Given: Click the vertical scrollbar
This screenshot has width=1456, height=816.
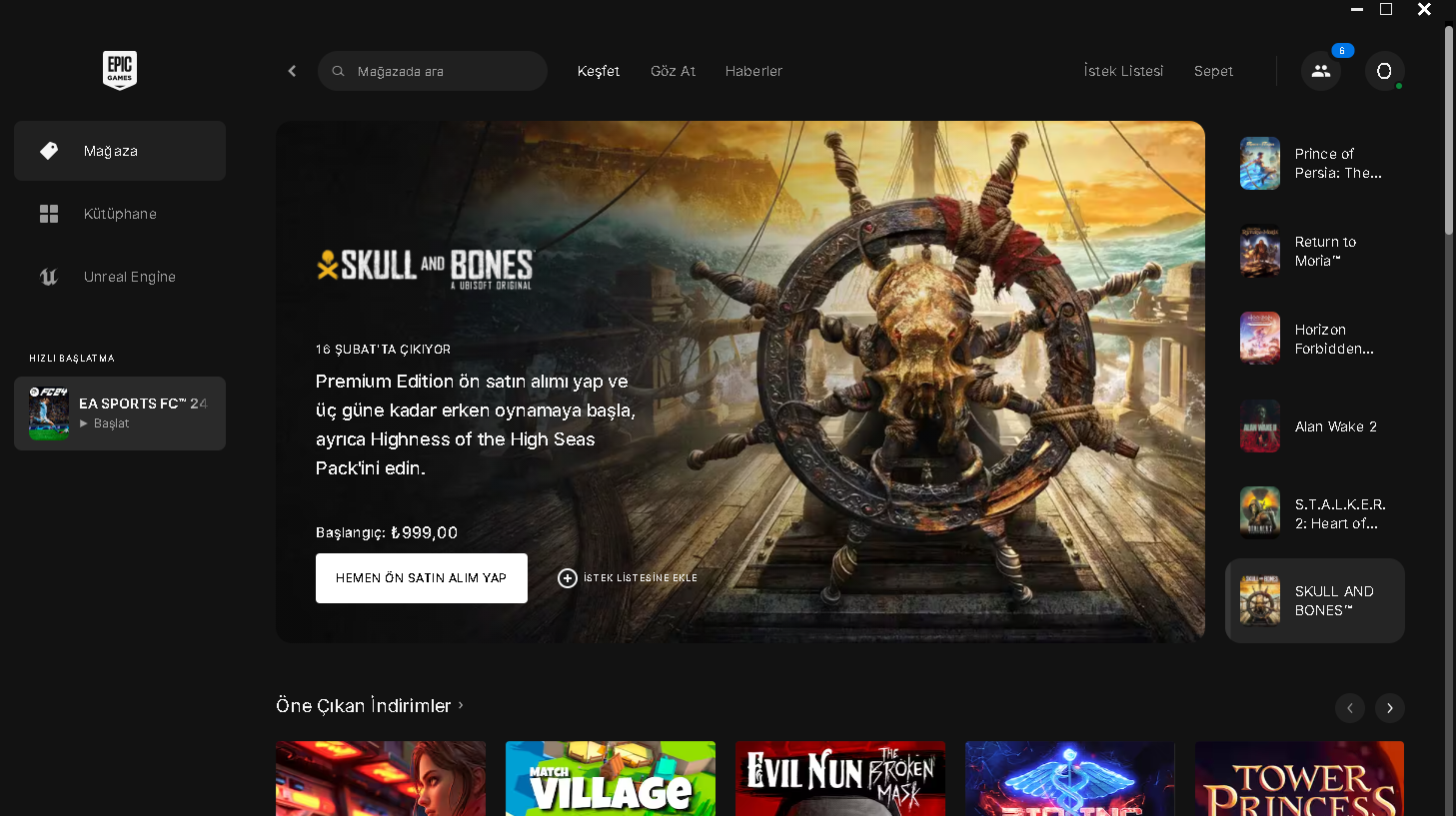Looking at the screenshot, I should pyautogui.click(x=1449, y=130).
